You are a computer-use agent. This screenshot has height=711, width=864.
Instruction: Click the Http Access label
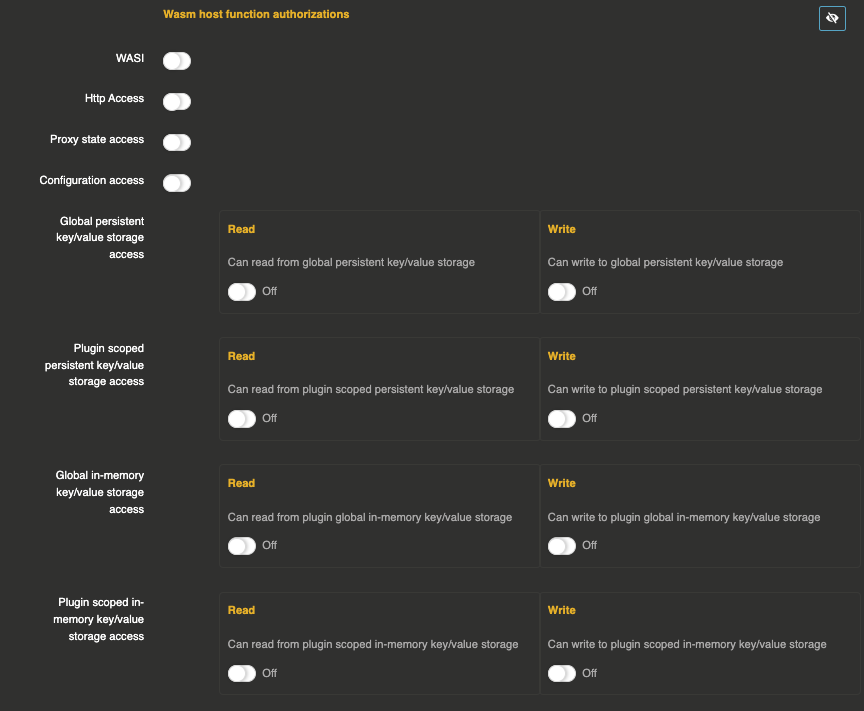[x=114, y=99]
